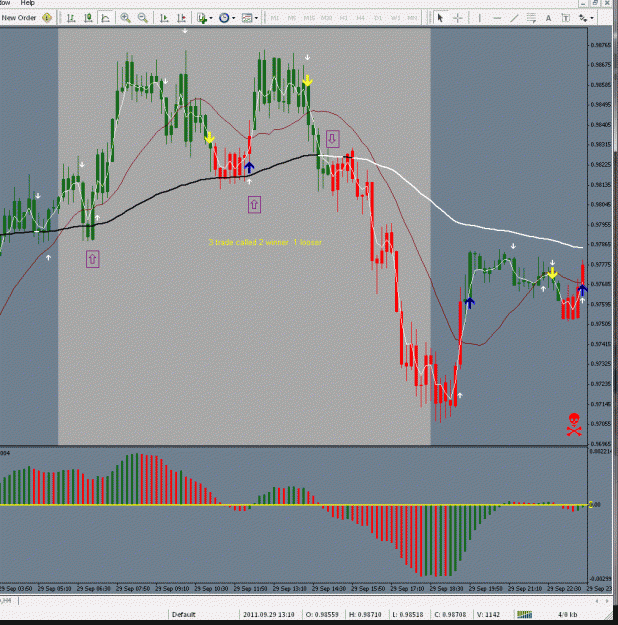Select the MN timeframe

412,18
